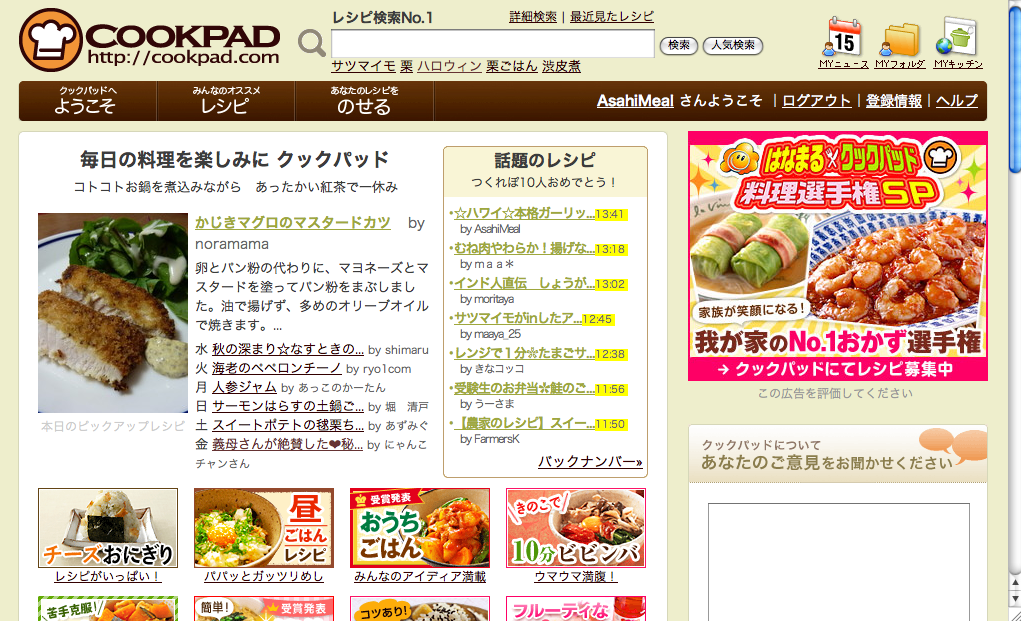This screenshot has height=621, width=1021.
Task: Open the あなたのレシピを のせる tab
Action: (364, 101)
